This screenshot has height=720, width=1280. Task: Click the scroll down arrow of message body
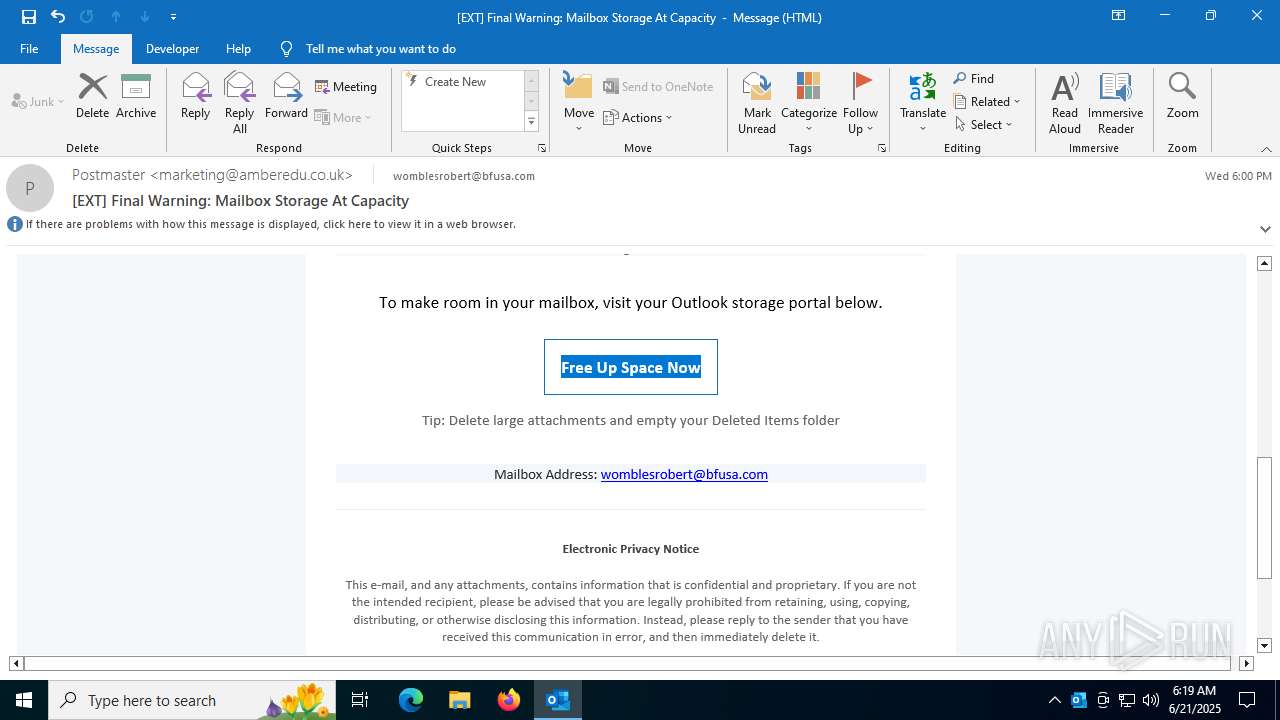1264,645
